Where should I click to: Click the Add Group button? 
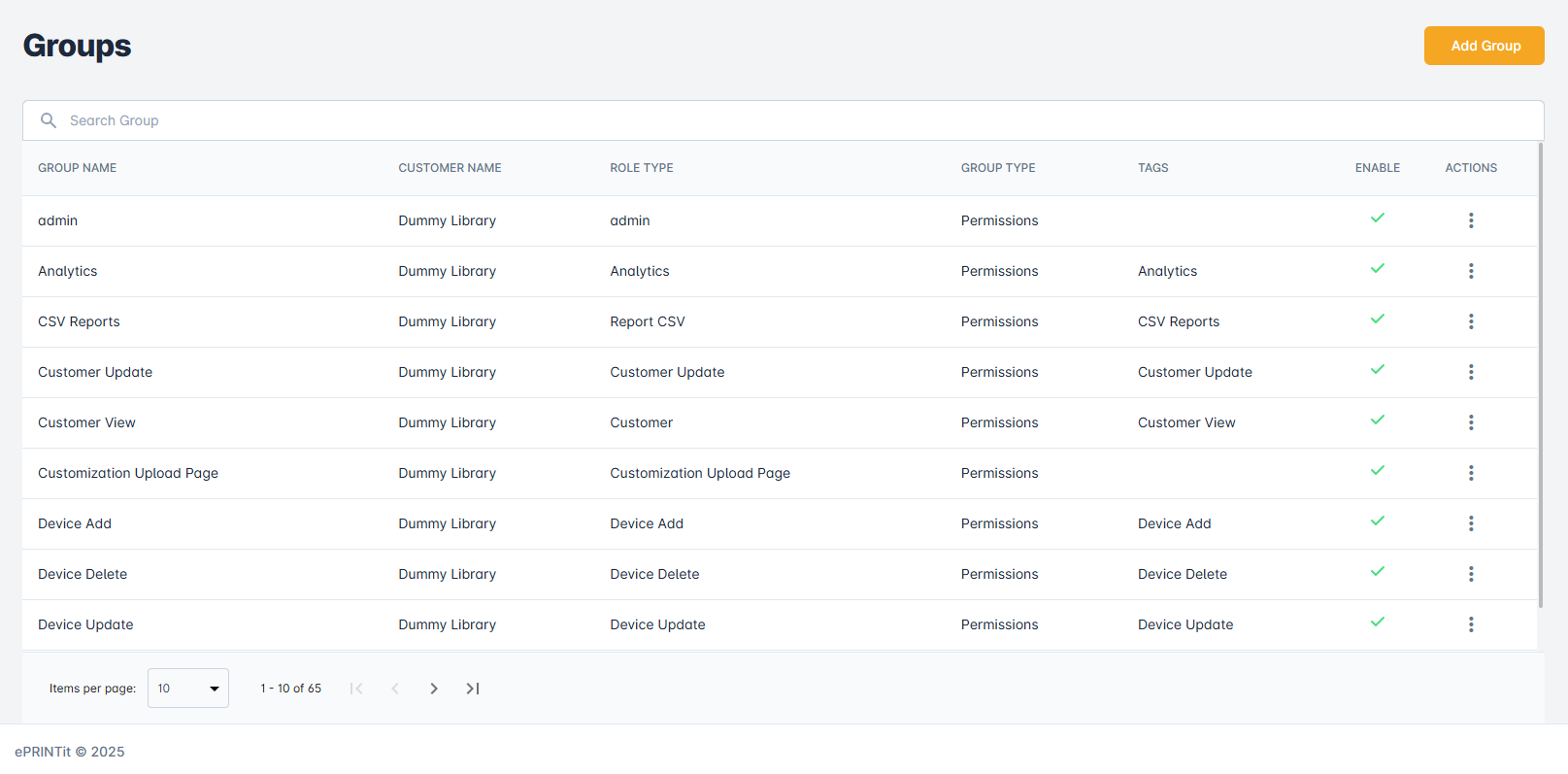point(1484,46)
